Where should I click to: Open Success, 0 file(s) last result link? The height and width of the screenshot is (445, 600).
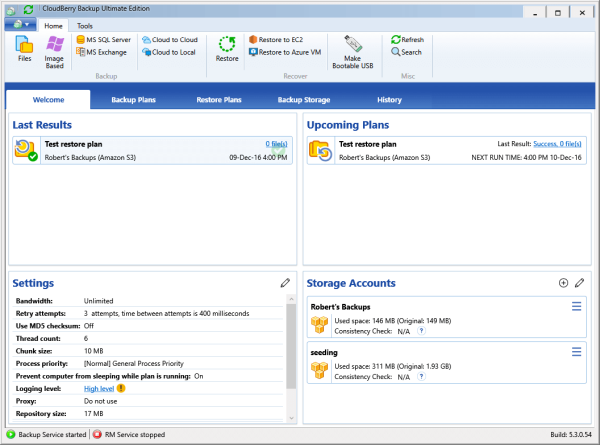557,144
